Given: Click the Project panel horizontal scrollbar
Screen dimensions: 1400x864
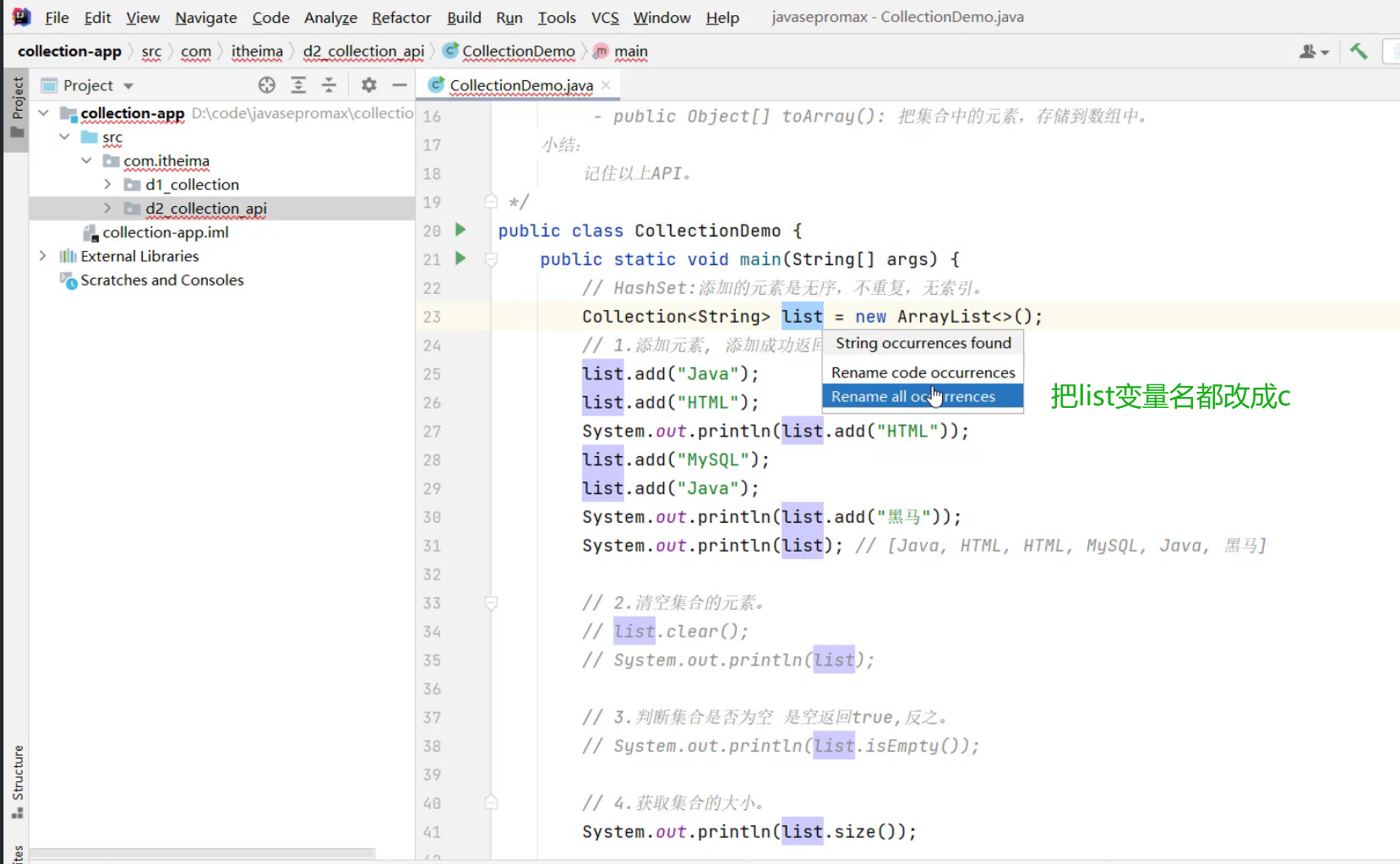Looking at the screenshot, I should point(202,853).
